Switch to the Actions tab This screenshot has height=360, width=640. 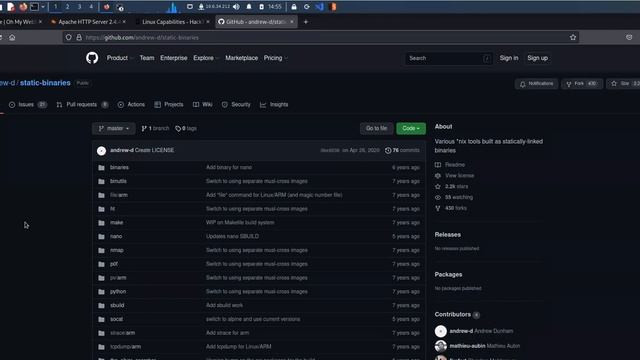click(x=131, y=104)
